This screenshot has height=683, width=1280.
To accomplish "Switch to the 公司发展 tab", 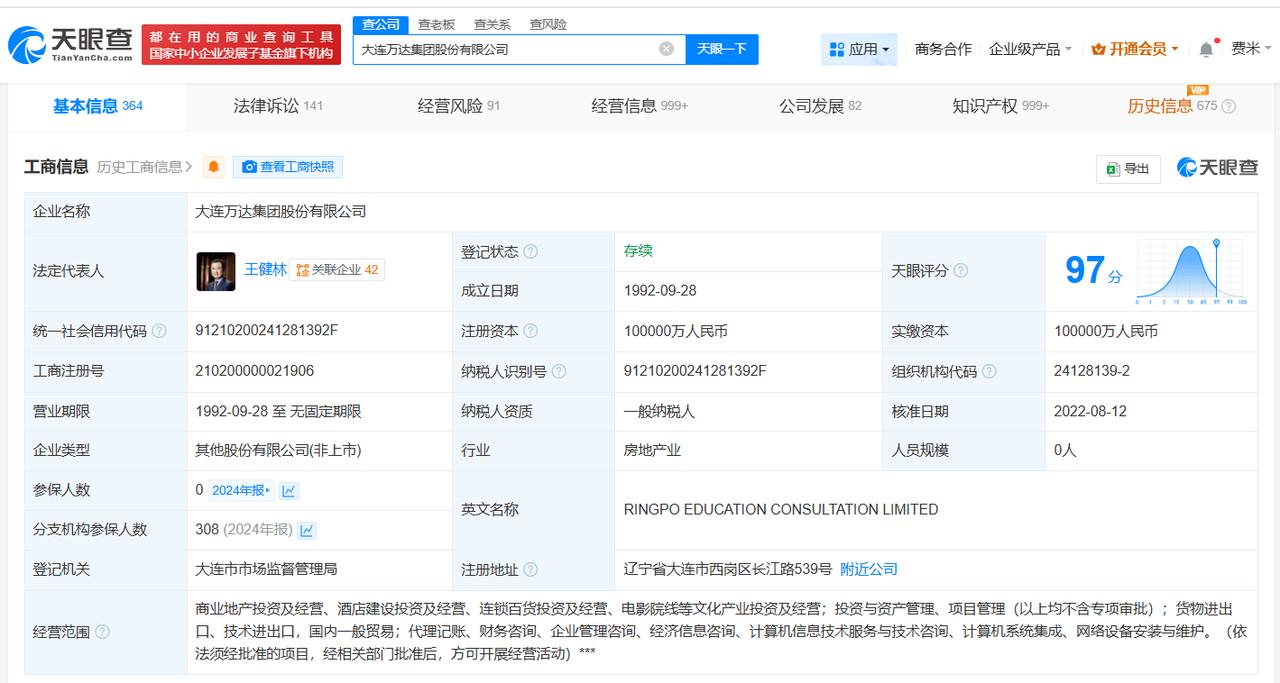I will [820, 106].
